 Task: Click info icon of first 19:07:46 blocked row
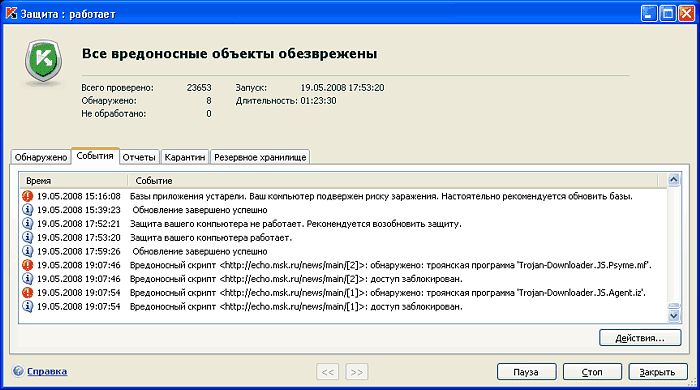pyautogui.click(x=28, y=279)
